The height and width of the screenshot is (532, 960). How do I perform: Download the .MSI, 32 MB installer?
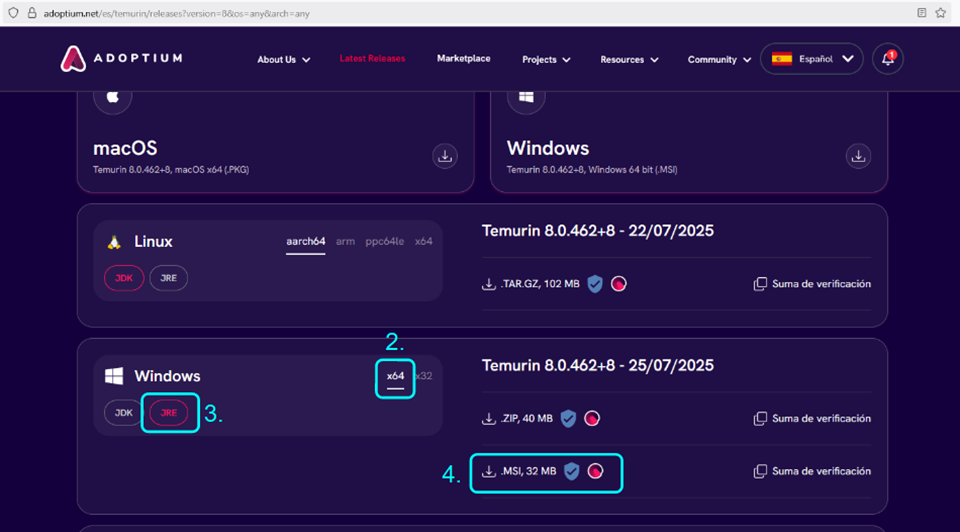(519, 471)
